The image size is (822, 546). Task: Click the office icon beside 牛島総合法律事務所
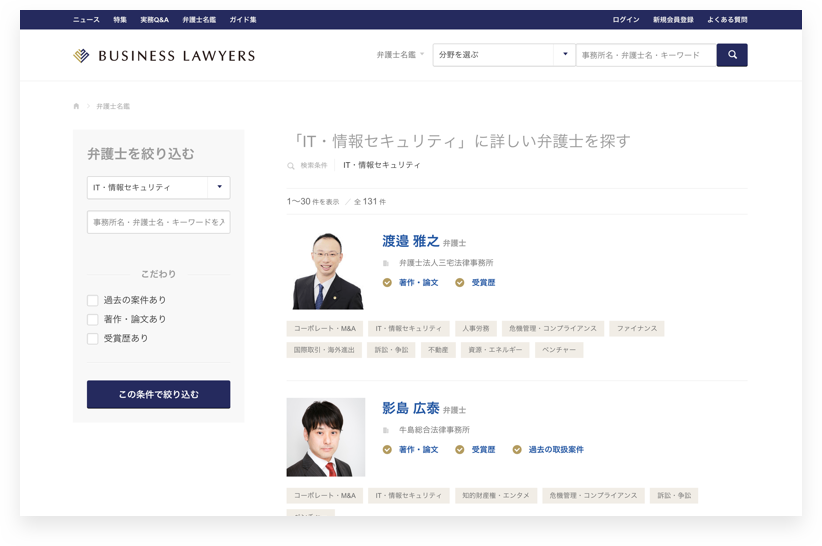click(x=386, y=430)
